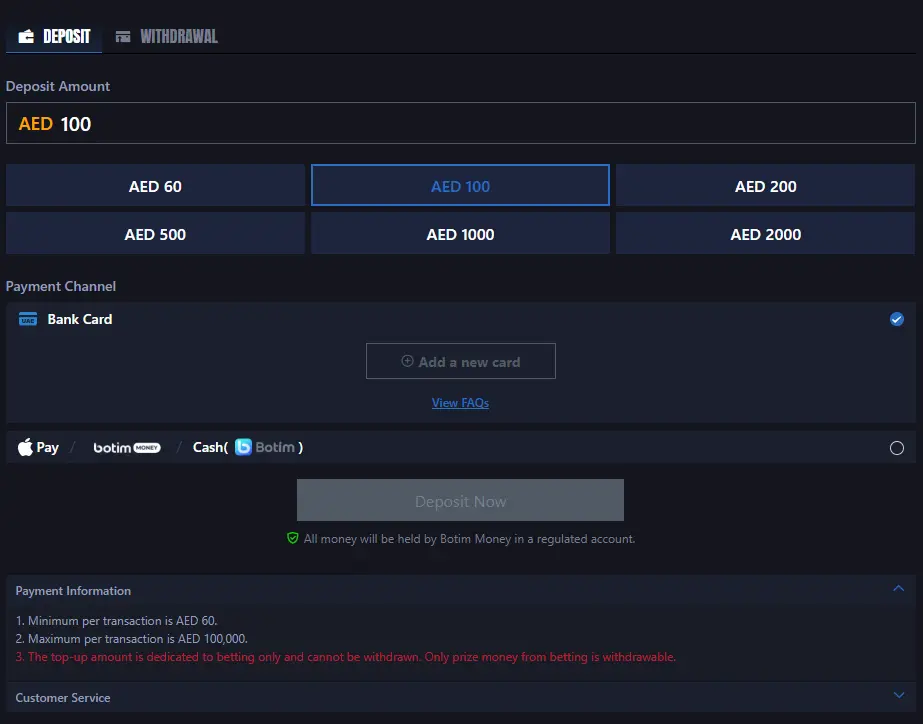
Task: Click the plus icon in Add a new card
Action: tap(407, 361)
